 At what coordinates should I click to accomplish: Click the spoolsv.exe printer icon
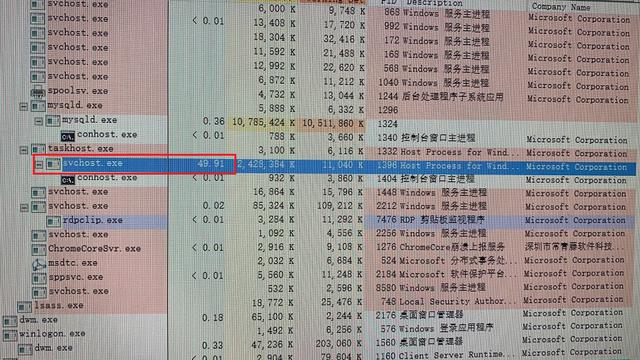(38, 92)
